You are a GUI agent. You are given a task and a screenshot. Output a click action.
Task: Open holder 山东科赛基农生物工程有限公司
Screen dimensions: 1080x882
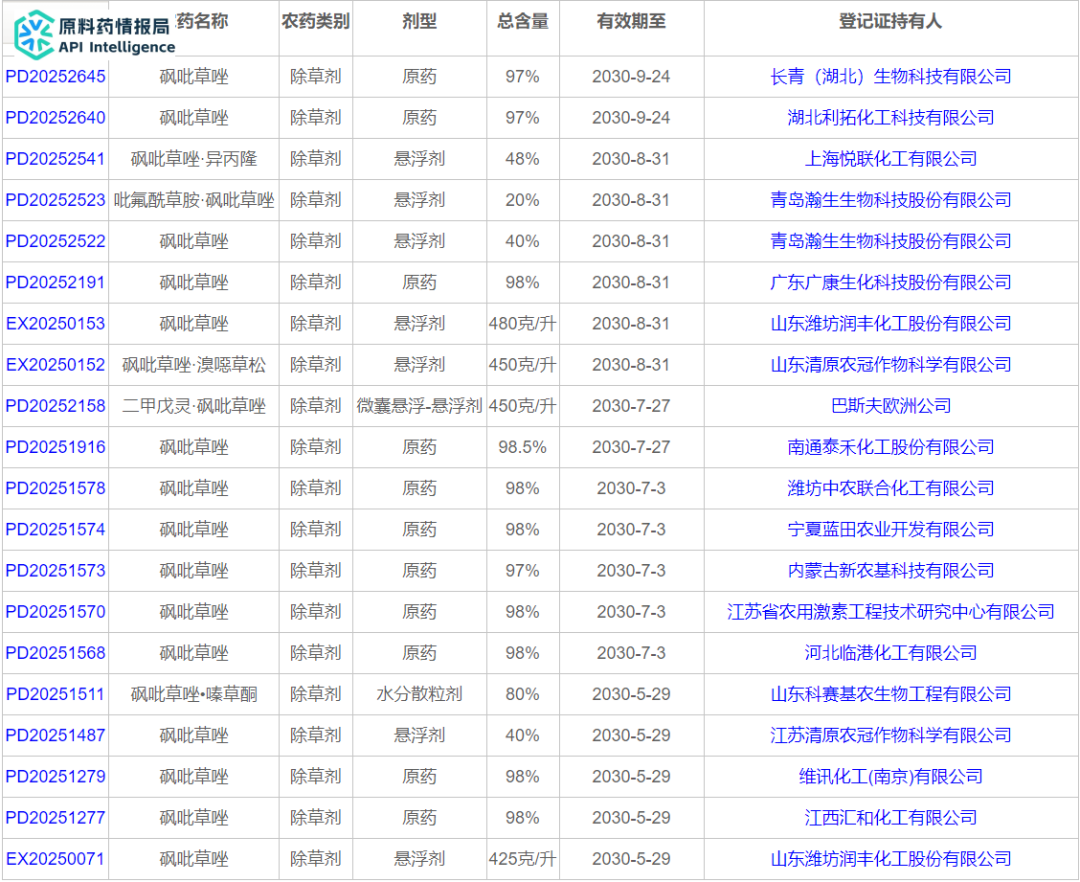click(x=891, y=694)
